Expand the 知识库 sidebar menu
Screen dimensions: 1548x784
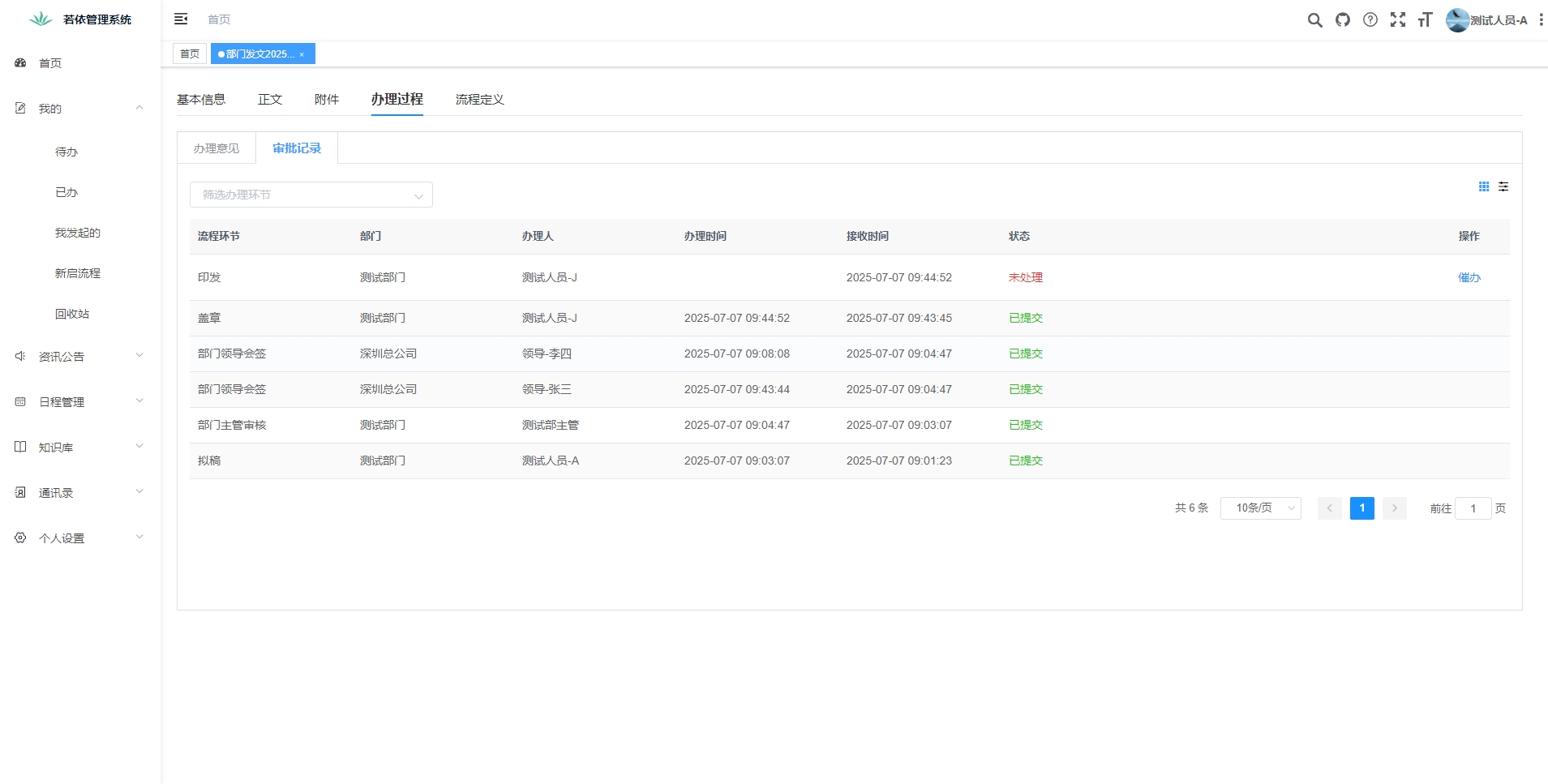point(139,446)
